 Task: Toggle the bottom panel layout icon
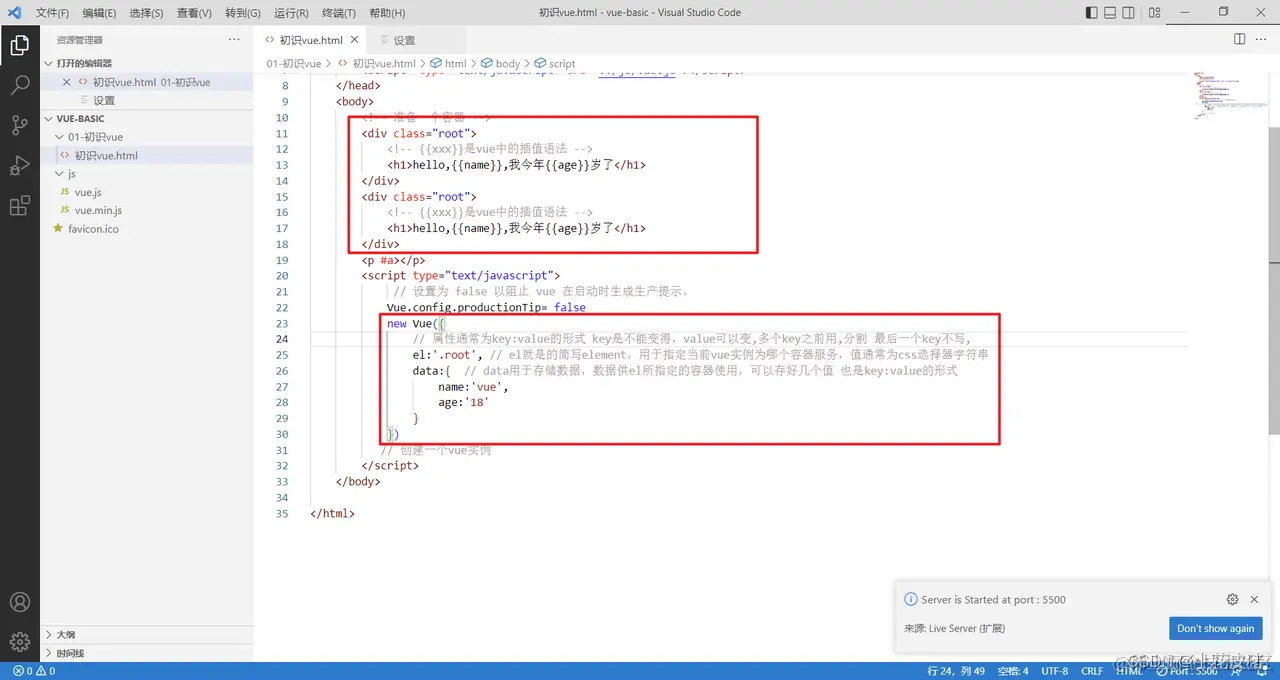point(1110,13)
